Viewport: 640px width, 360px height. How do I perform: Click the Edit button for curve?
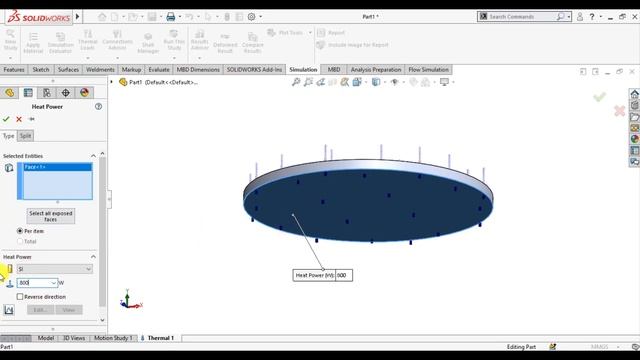[40, 310]
